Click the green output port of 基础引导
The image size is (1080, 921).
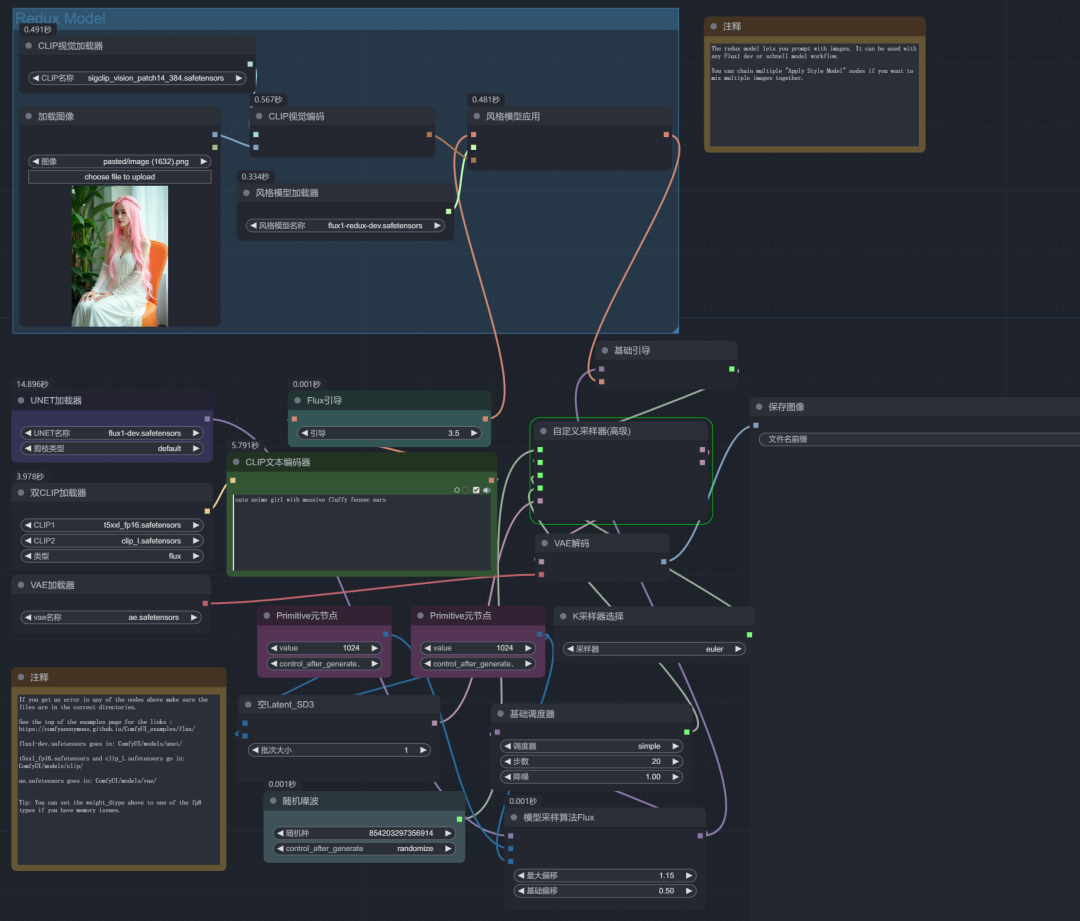(x=731, y=369)
